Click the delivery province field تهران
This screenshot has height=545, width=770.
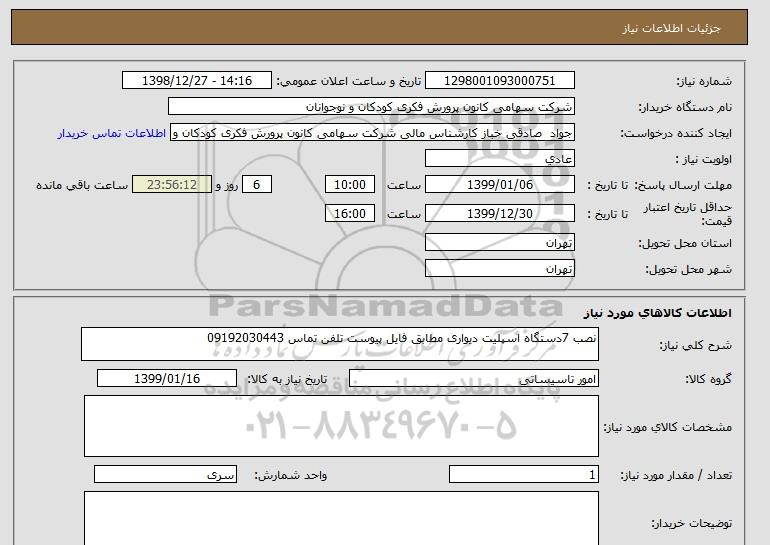tap(499, 243)
